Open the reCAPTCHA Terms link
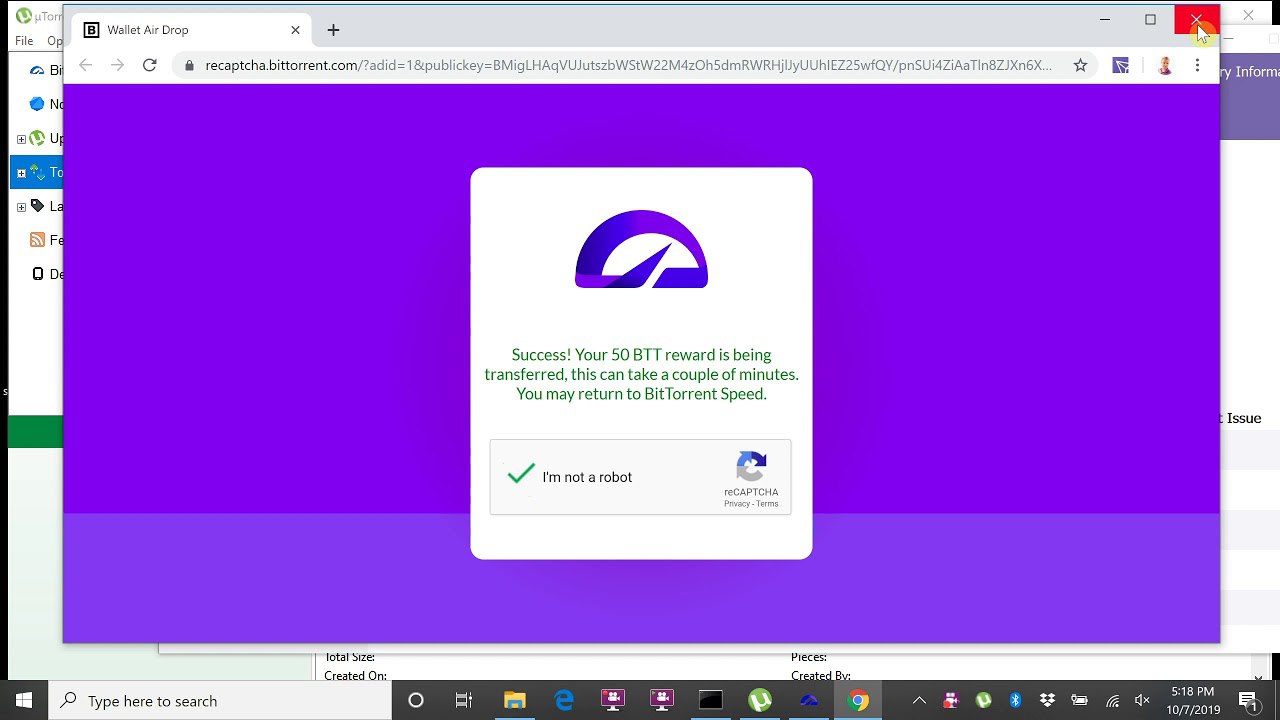 click(767, 504)
